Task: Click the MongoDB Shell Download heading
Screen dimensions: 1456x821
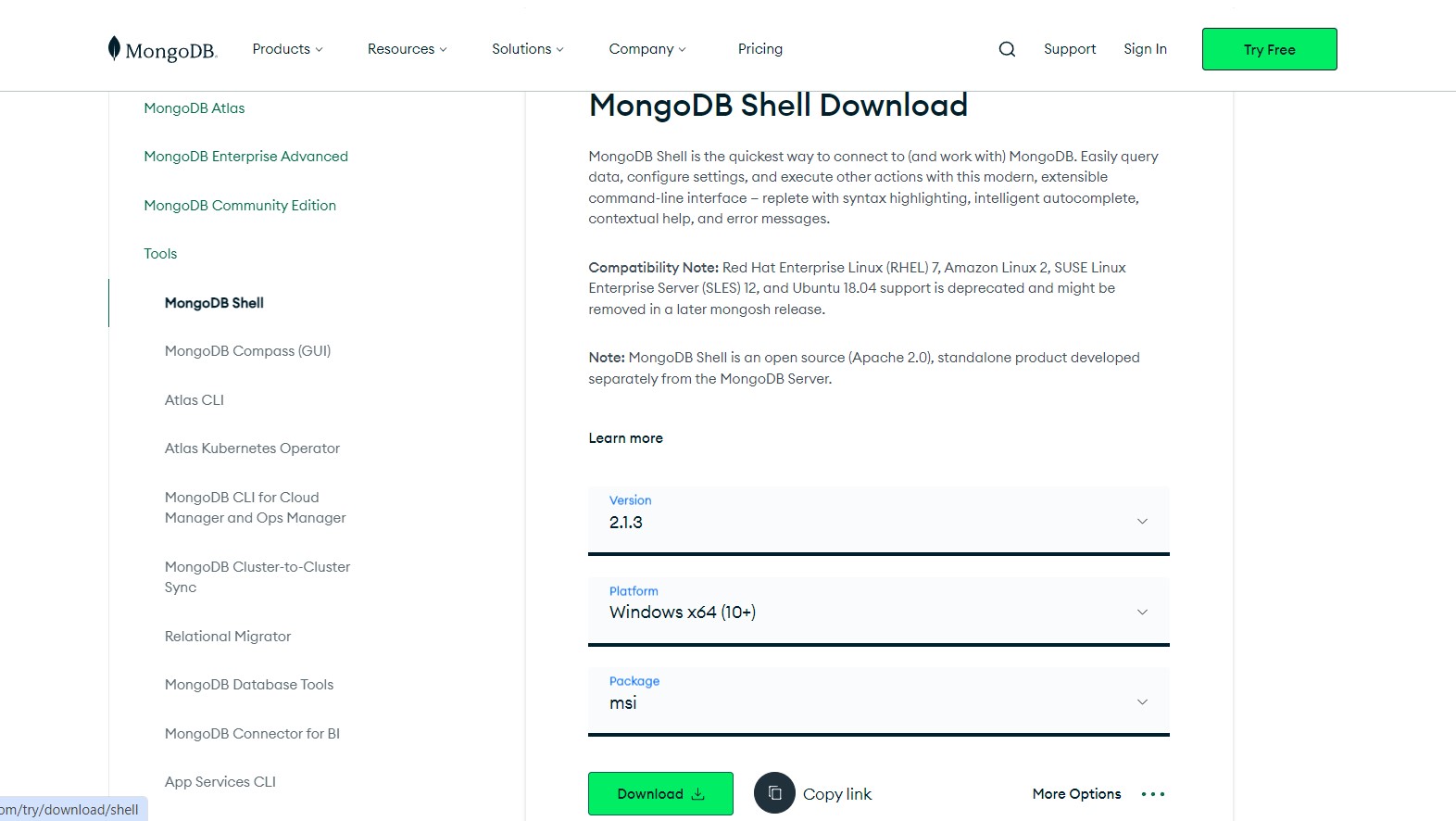Action: [x=778, y=105]
